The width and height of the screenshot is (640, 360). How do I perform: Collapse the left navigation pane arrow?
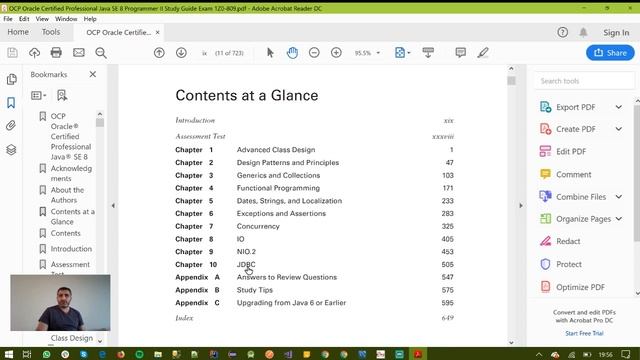113,206
